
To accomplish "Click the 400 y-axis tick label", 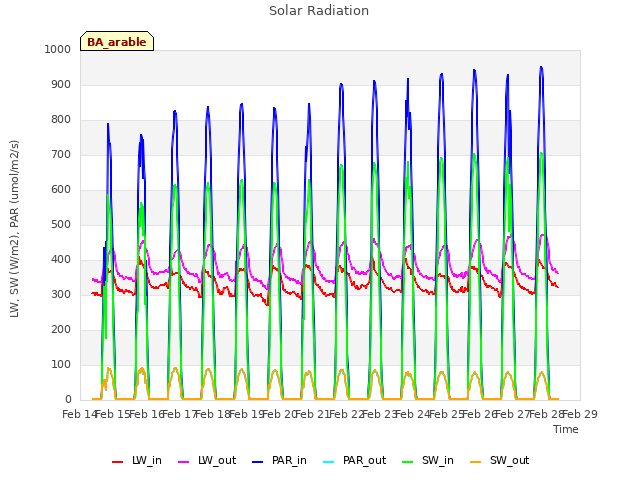I will click(x=61, y=260).
